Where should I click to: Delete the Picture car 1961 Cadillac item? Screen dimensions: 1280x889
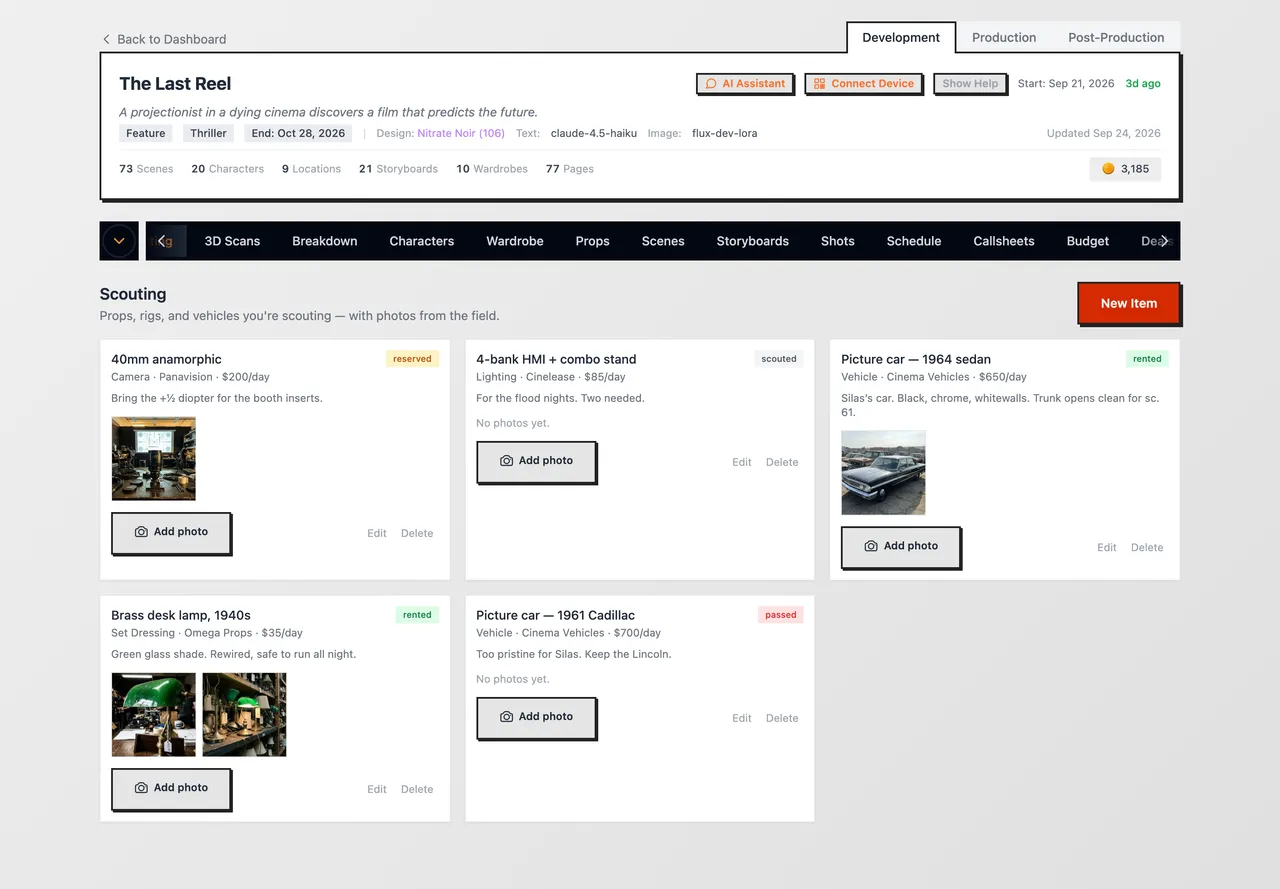(782, 718)
